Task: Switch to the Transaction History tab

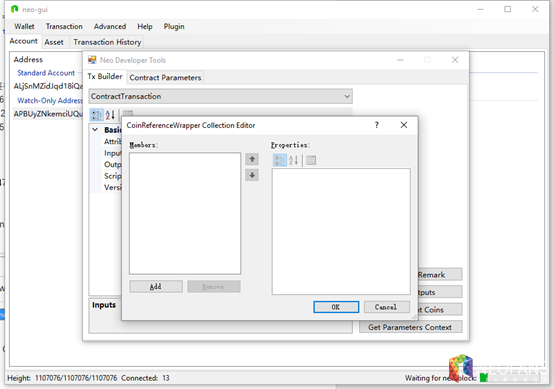Action: (x=107, y=42)
